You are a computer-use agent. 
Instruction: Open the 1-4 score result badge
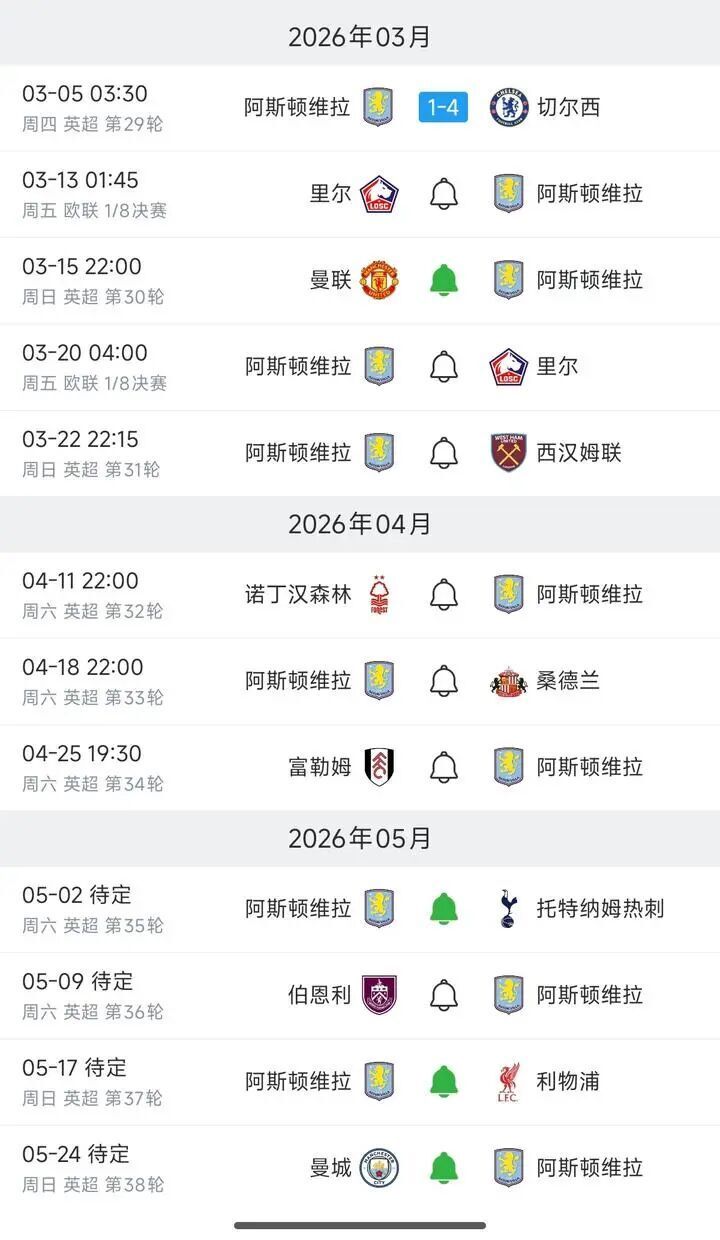coord(443,108)
